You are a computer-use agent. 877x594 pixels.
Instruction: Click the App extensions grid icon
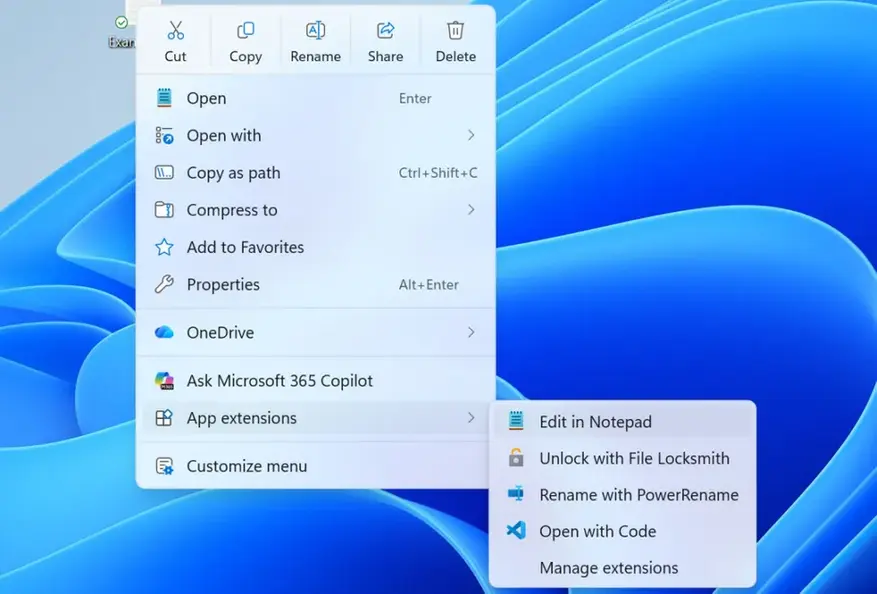pos(164,418)
